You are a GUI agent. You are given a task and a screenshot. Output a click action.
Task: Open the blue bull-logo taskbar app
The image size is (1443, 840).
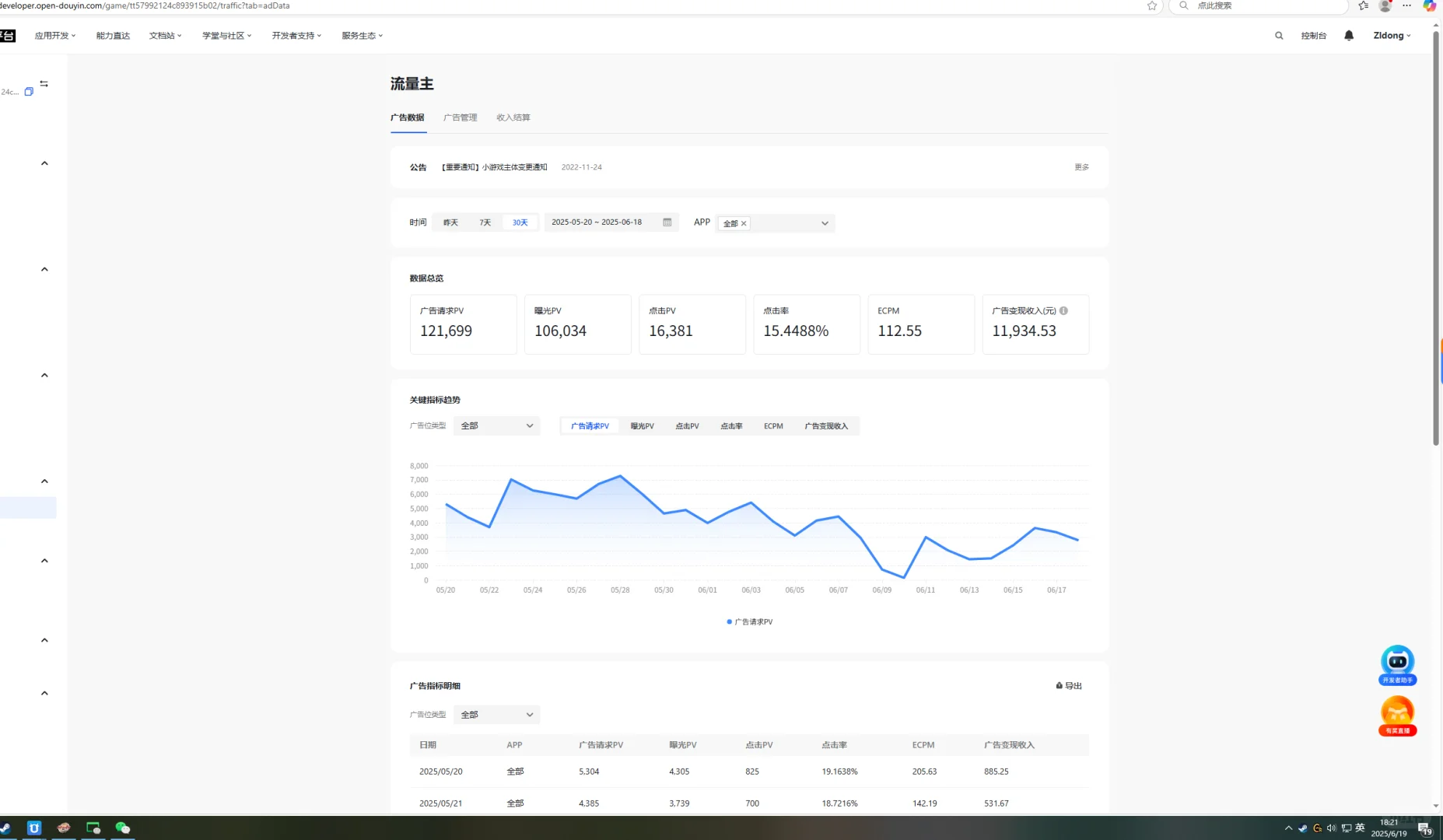(34, 828)
